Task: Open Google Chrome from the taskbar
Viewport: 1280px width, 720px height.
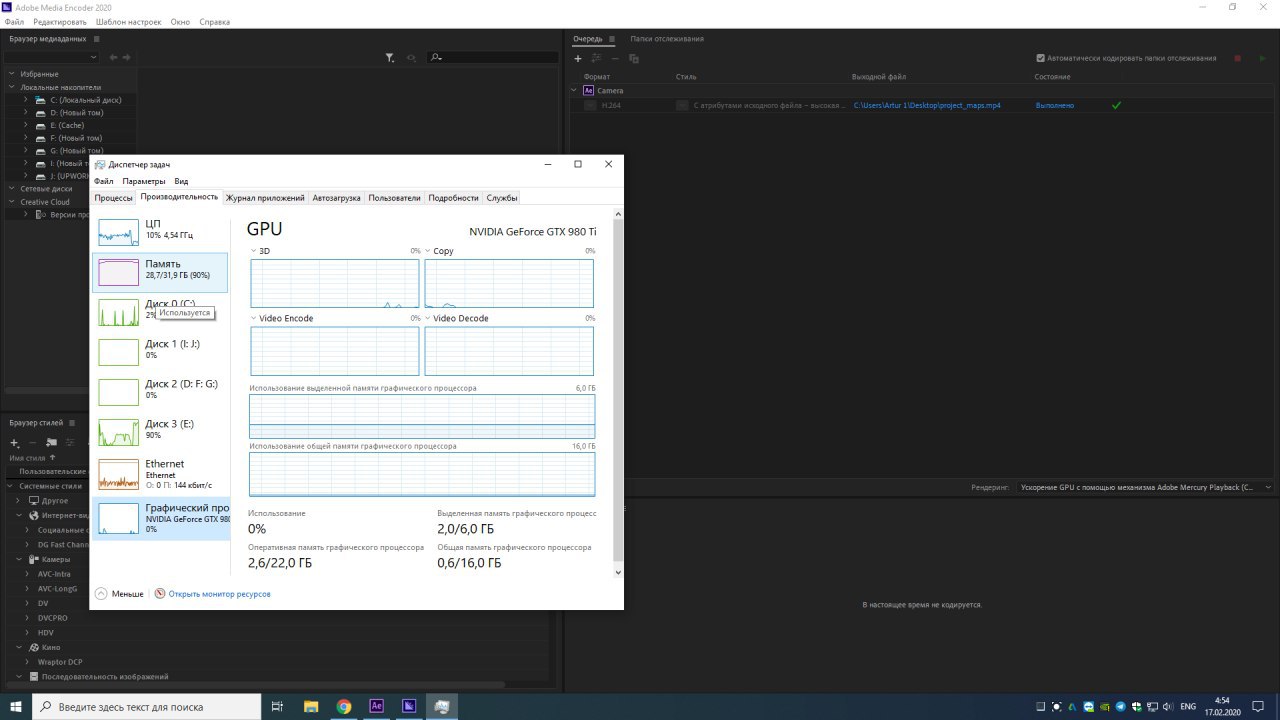Action: coord(344,706)
